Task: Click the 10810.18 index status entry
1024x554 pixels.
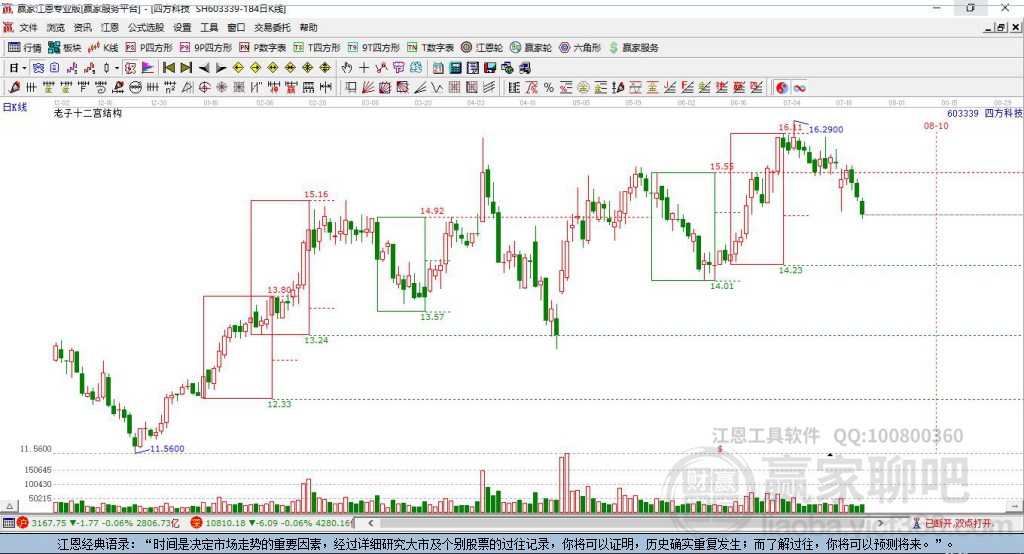Action: [272, 523]
